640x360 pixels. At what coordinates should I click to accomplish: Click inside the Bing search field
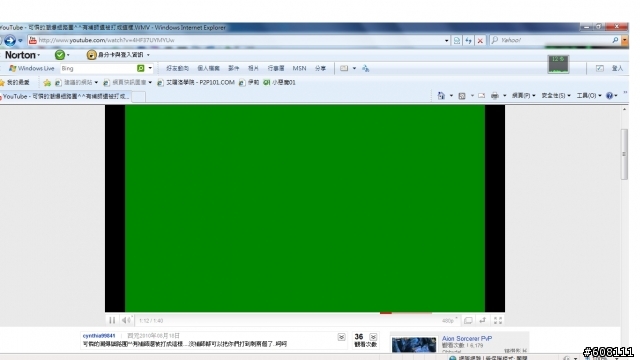tap(98, 68)
